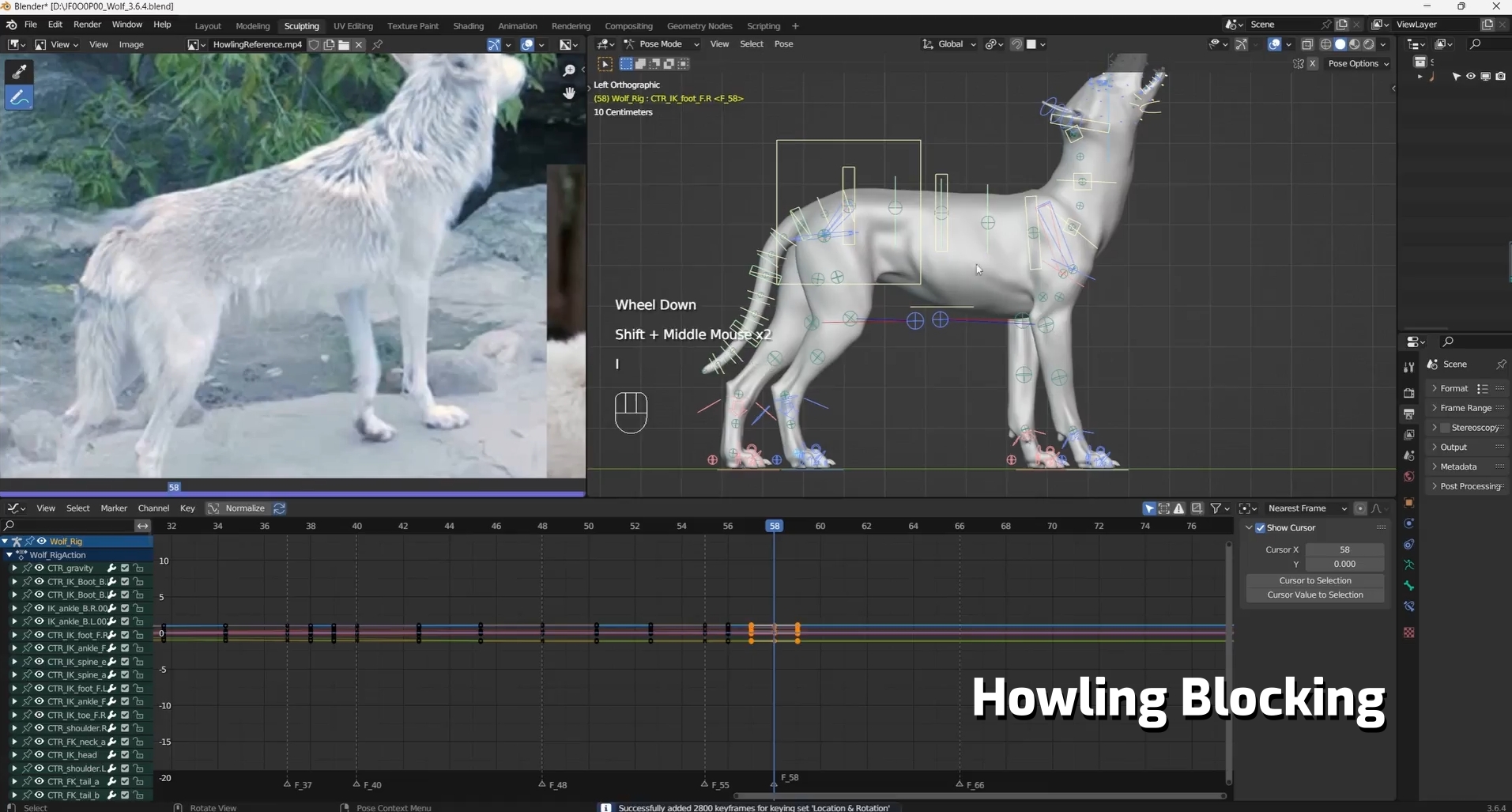
Task: Collapse Wolf_RigAction group
Action: (x=9, y=555)
